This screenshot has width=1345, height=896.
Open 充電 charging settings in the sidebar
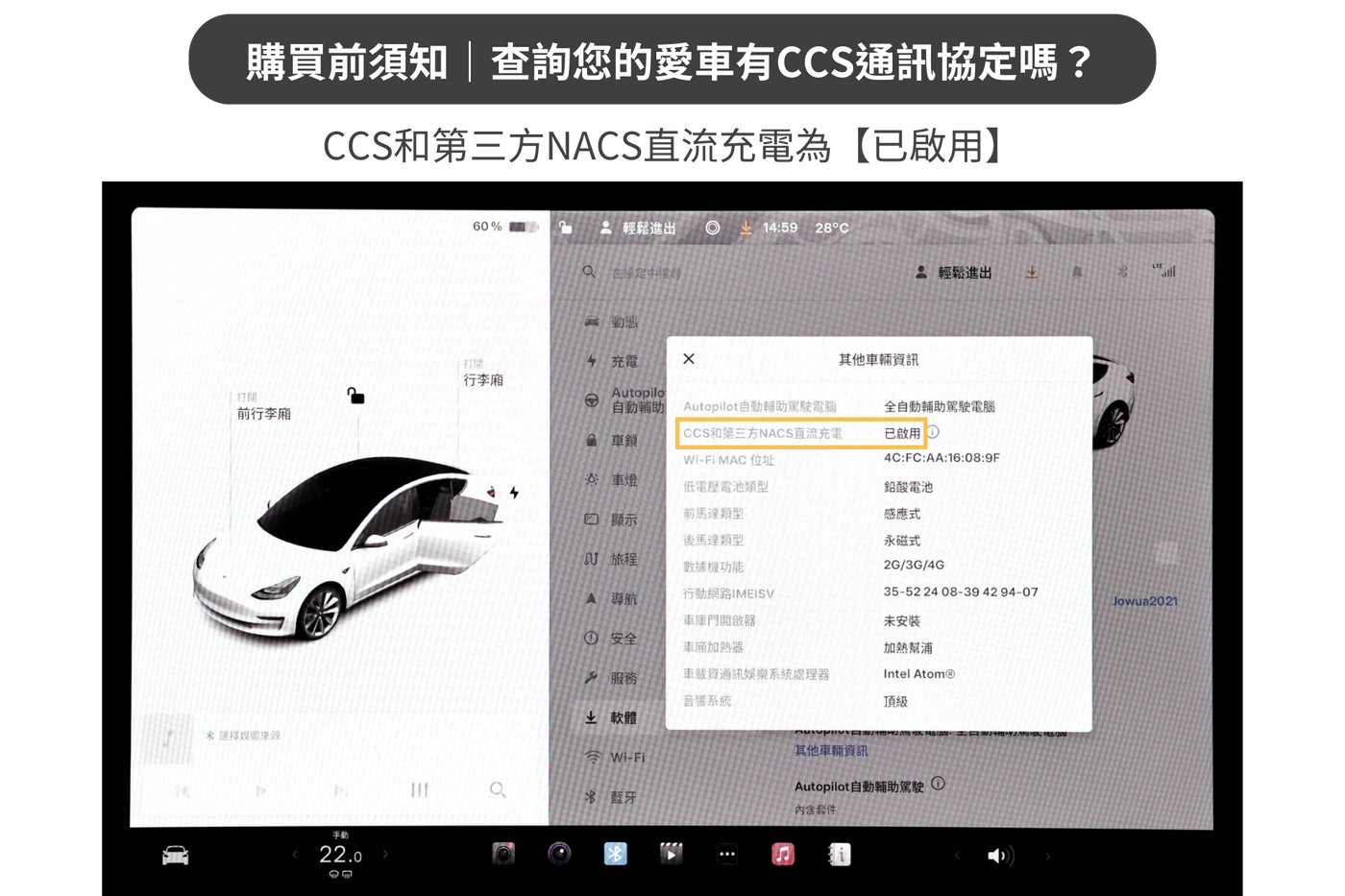coord(623,361)
